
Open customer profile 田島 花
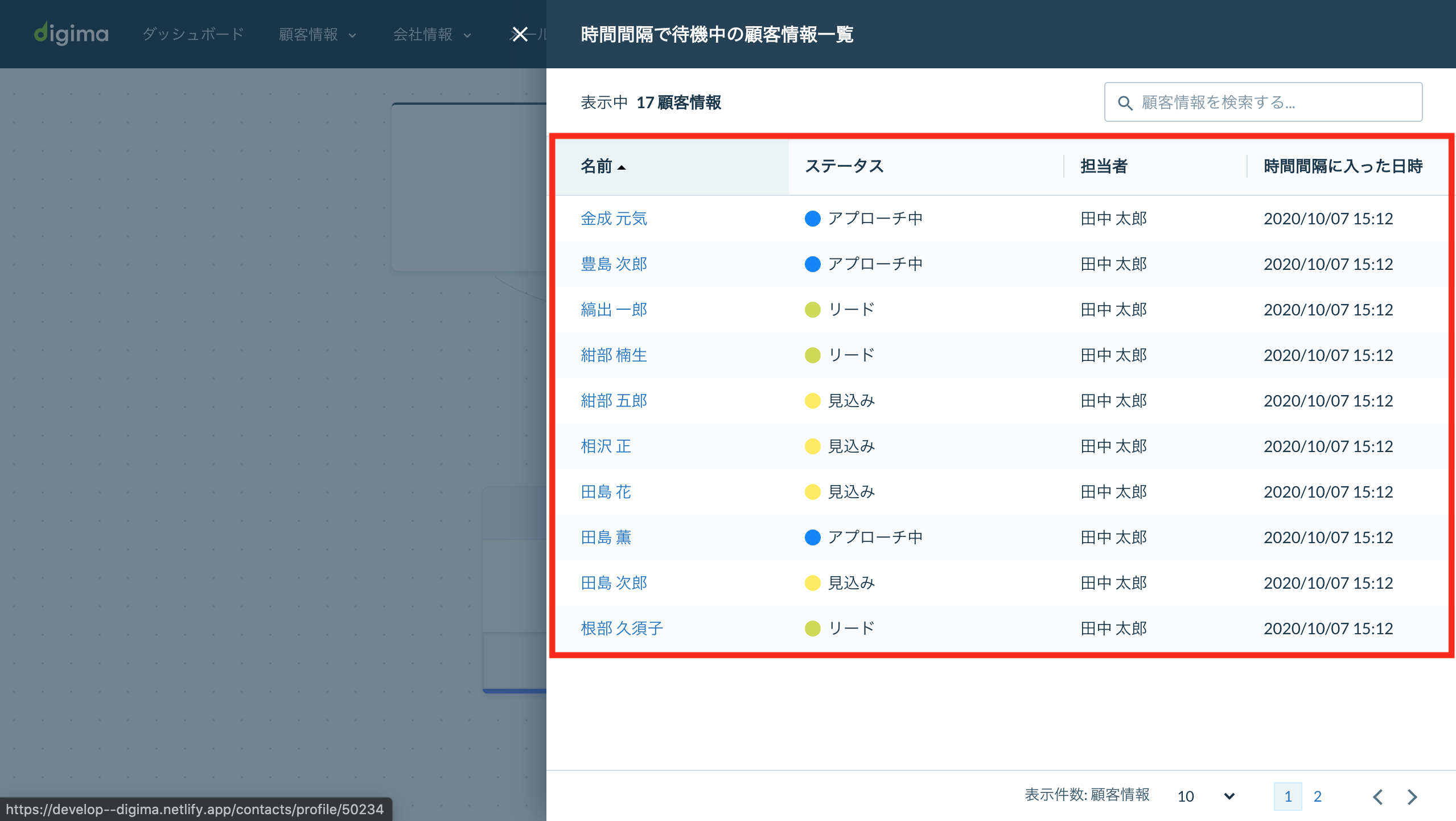coord(606,492)
